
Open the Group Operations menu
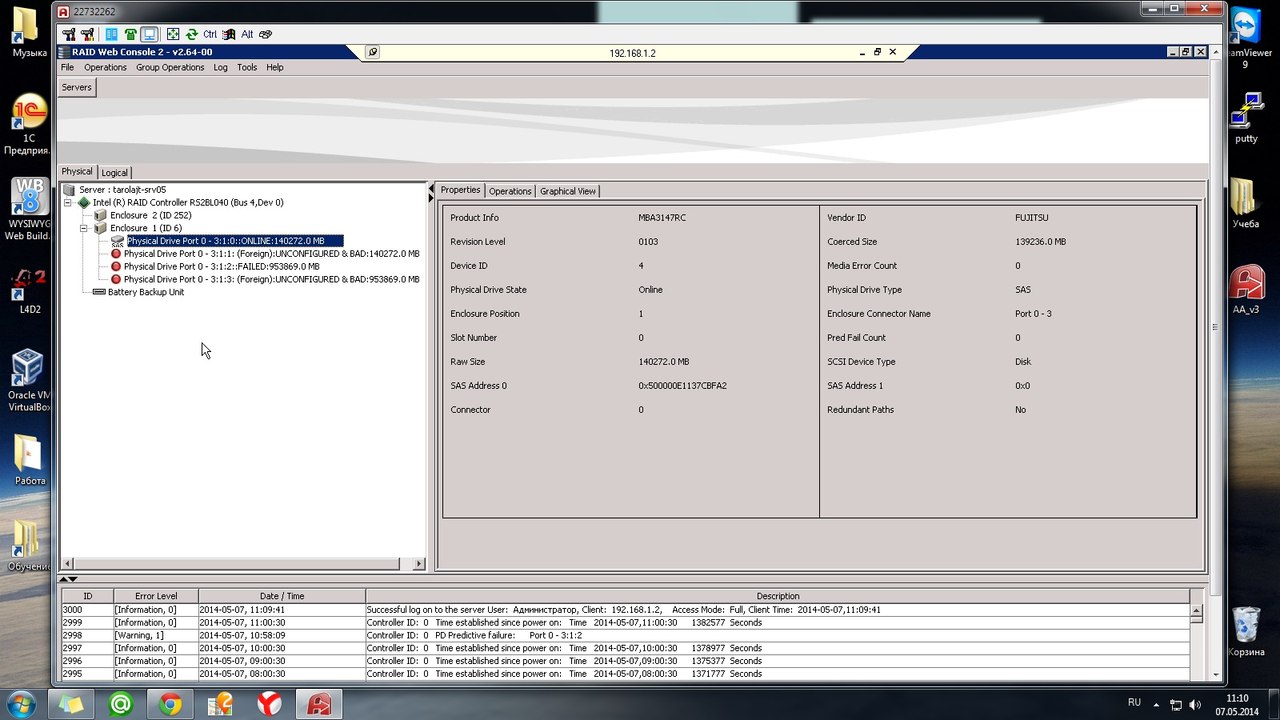click(x=170, y=67)
